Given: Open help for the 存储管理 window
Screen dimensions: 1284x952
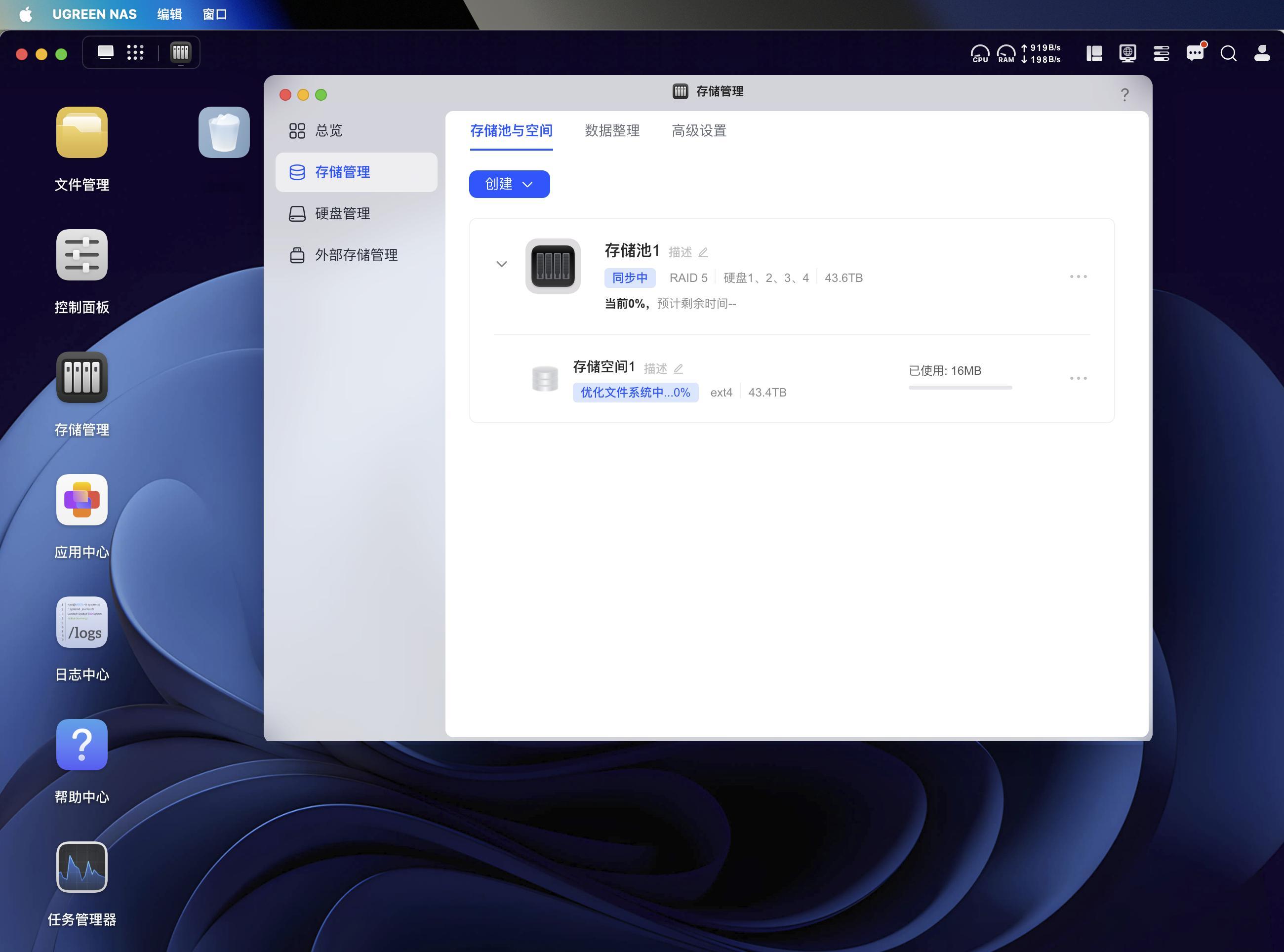Looking at the screenshot, I should [x=1124, y=94].
